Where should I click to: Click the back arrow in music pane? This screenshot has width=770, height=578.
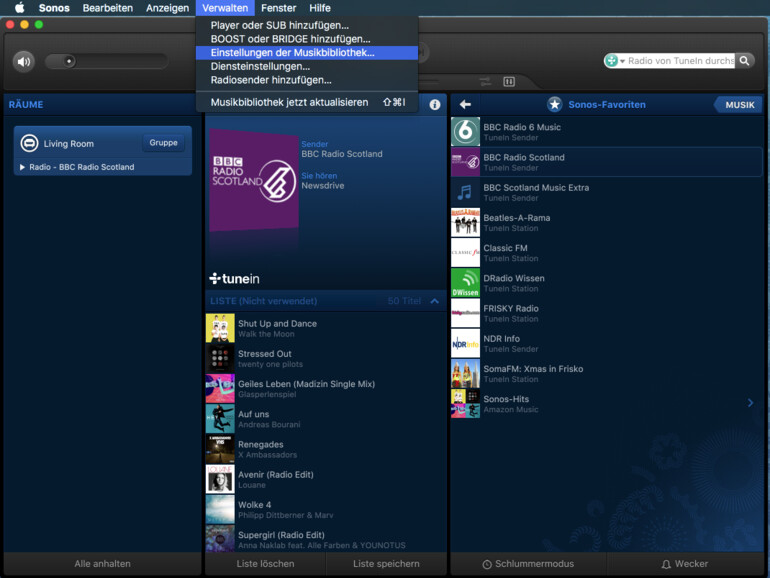coord(466,104)
